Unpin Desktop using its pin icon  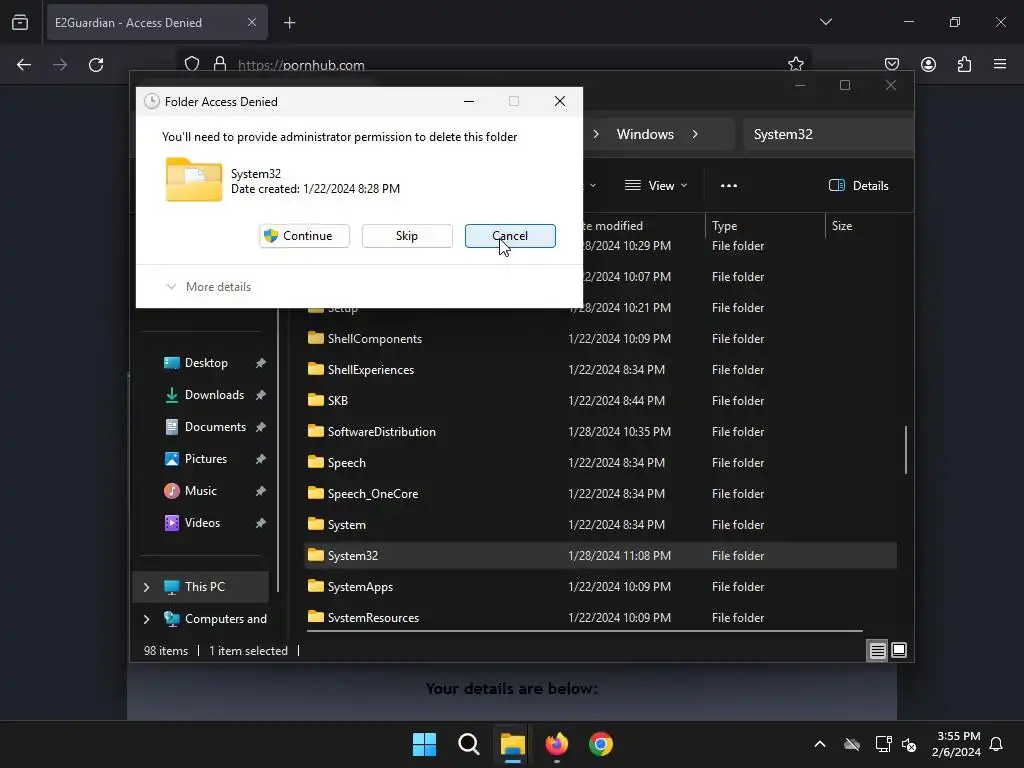click(x=261, y=363)
